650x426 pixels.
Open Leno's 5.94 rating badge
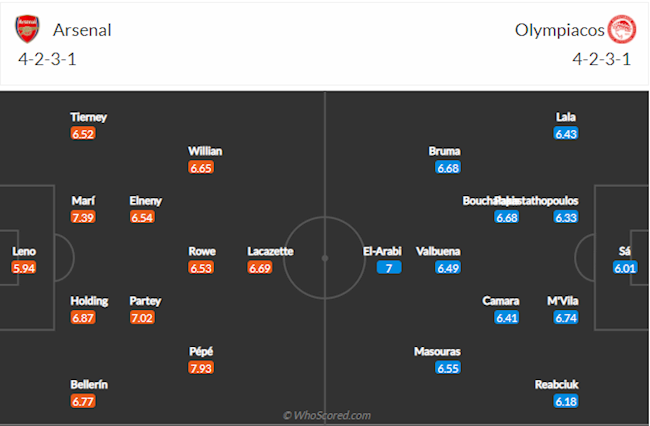click(23, 268)
